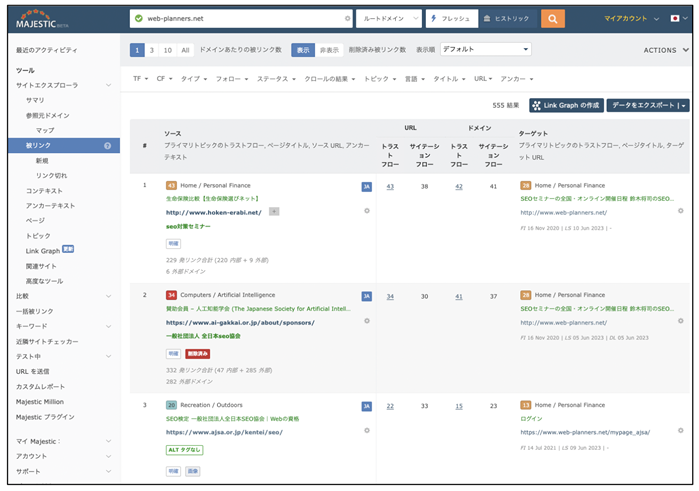Open the ルートドメイン scope dropdown

(389, 19)
